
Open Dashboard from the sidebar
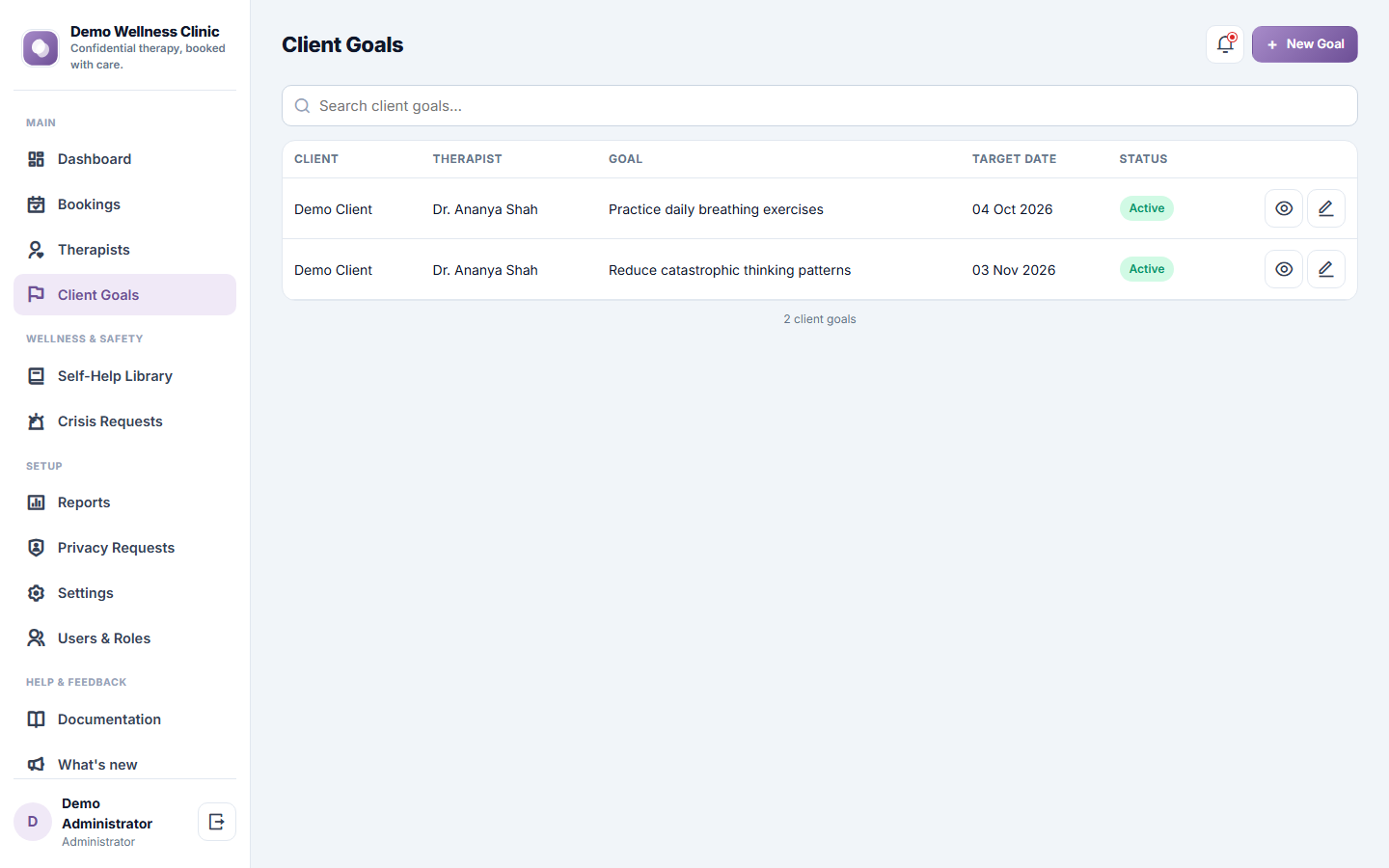(124, 159)
